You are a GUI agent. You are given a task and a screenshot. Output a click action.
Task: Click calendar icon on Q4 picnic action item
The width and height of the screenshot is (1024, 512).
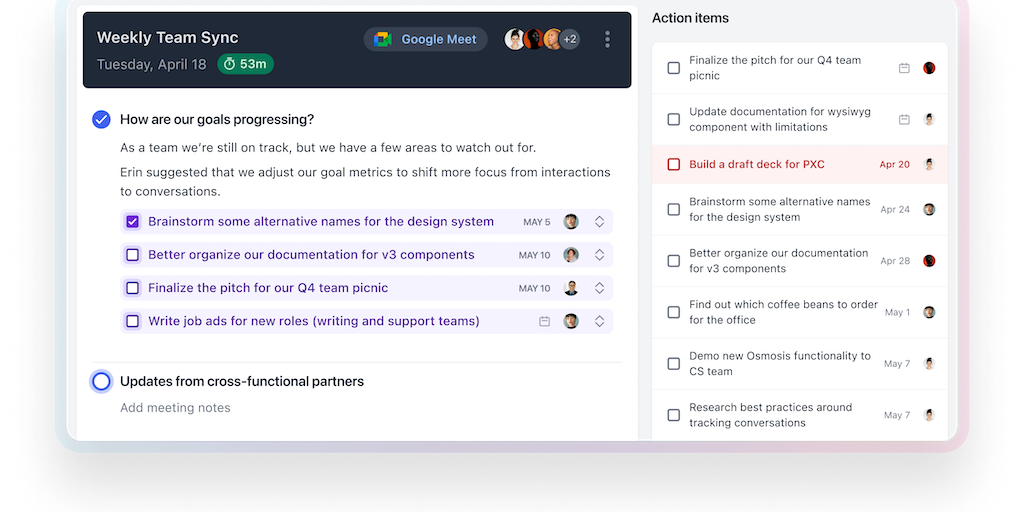point(904,68)
